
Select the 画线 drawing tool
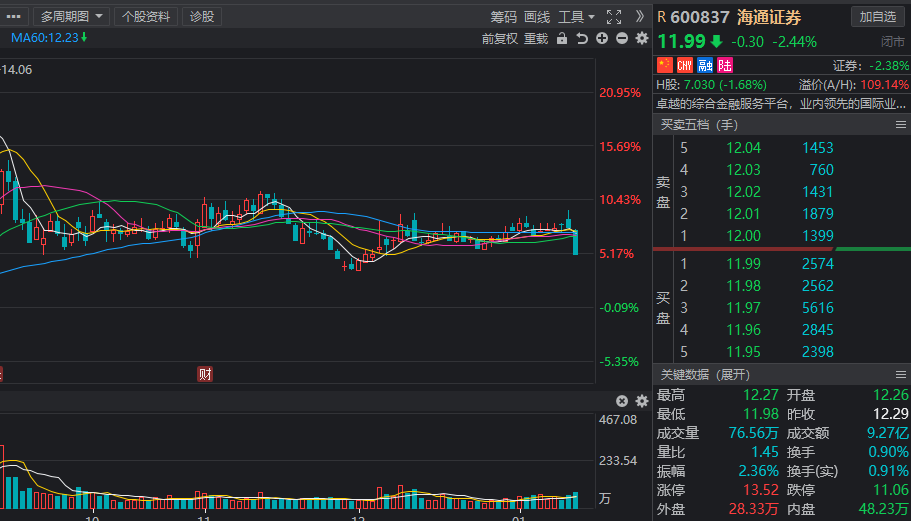537,17
